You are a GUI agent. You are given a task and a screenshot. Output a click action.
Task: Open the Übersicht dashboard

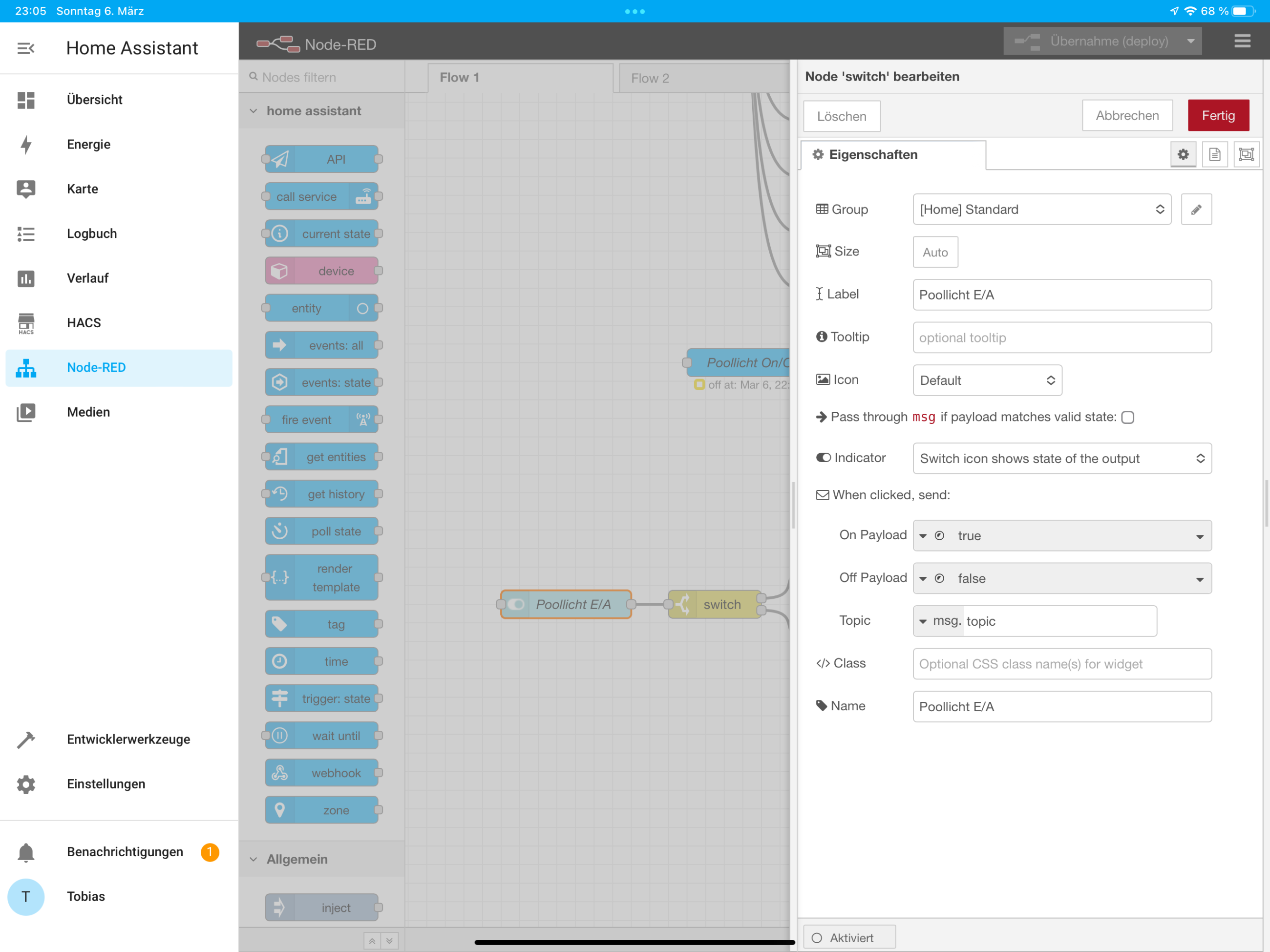[x=119, y=100]
